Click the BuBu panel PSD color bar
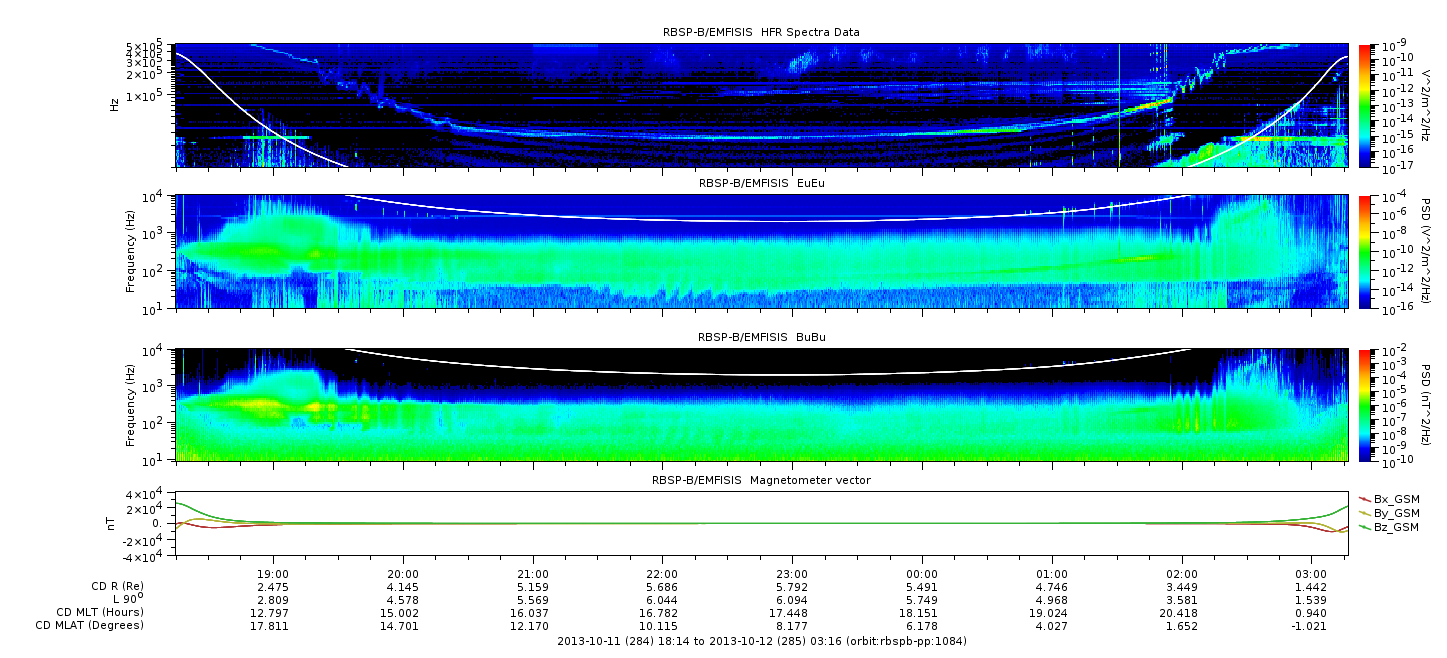Screen dimensions: 1447x658 pos(1366,405)
